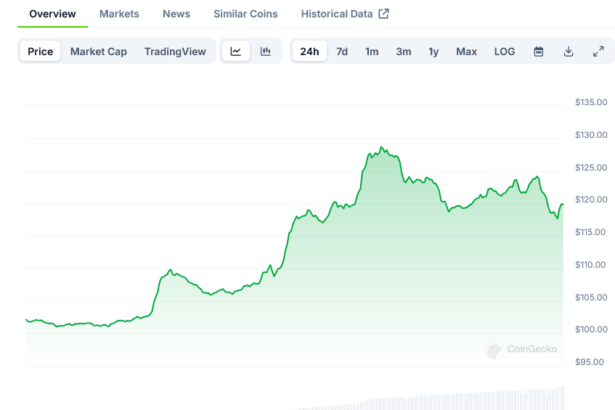Change time range to 7d
Viewport: 615px width, 410px height.
pos(342,51)
